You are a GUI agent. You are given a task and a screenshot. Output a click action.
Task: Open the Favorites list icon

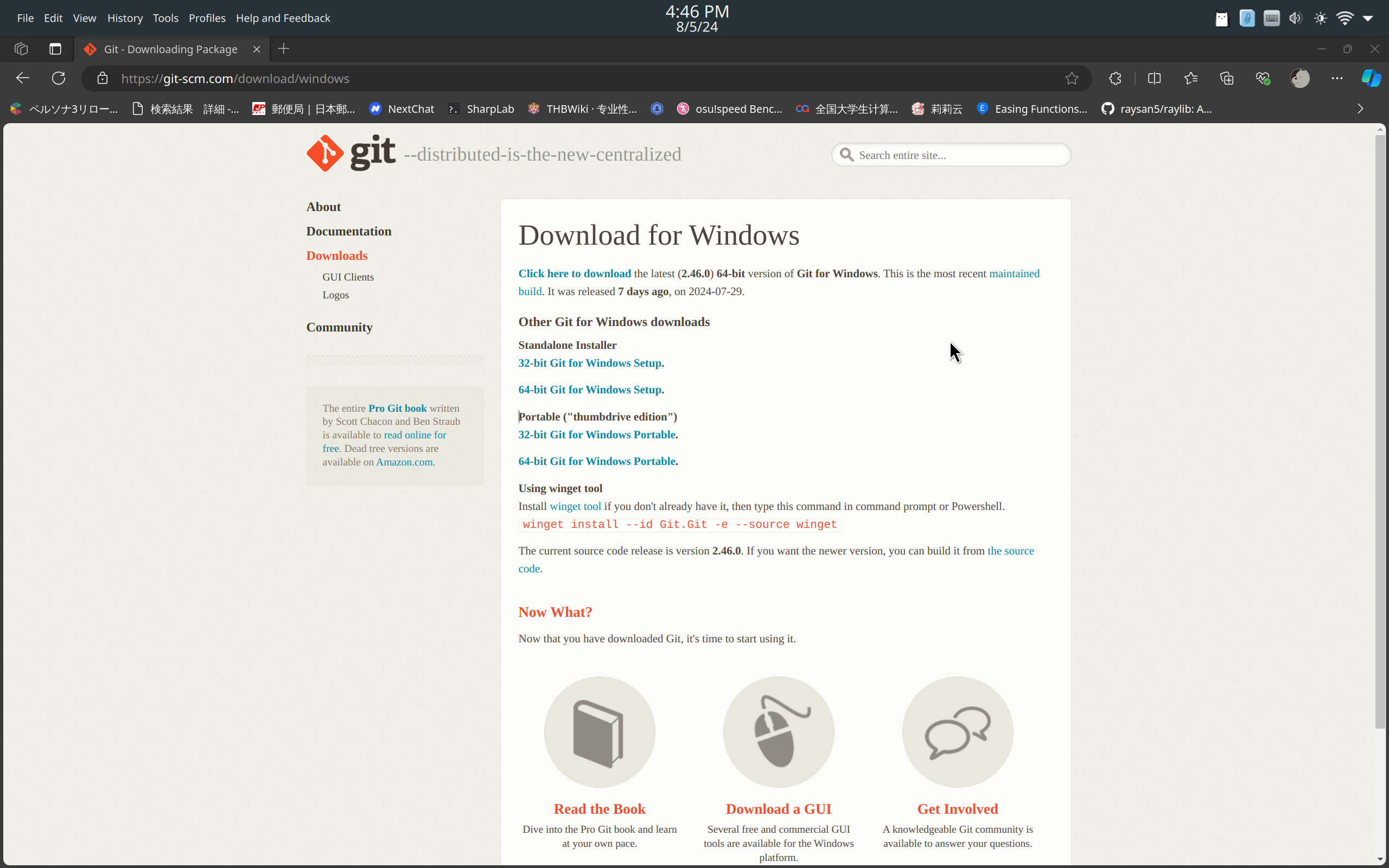coord(1190,78)
